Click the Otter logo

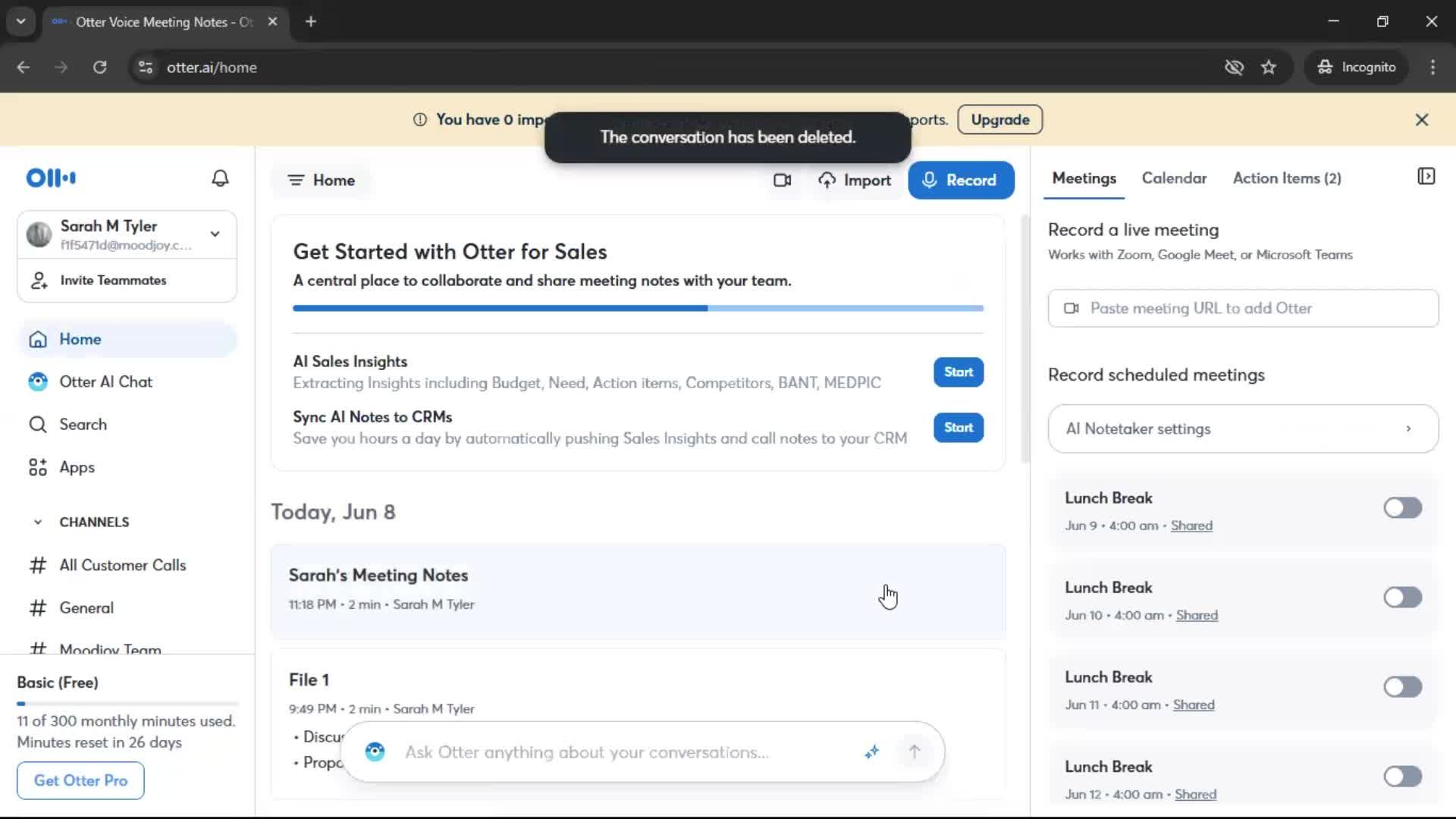51,178
